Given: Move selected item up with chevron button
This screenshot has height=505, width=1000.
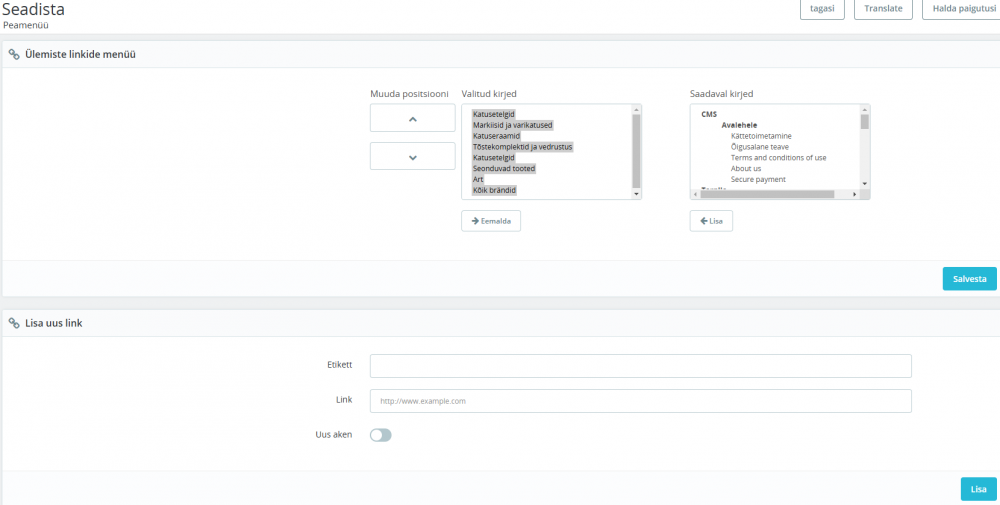Looking at the screenshot, I should point(413,118).
